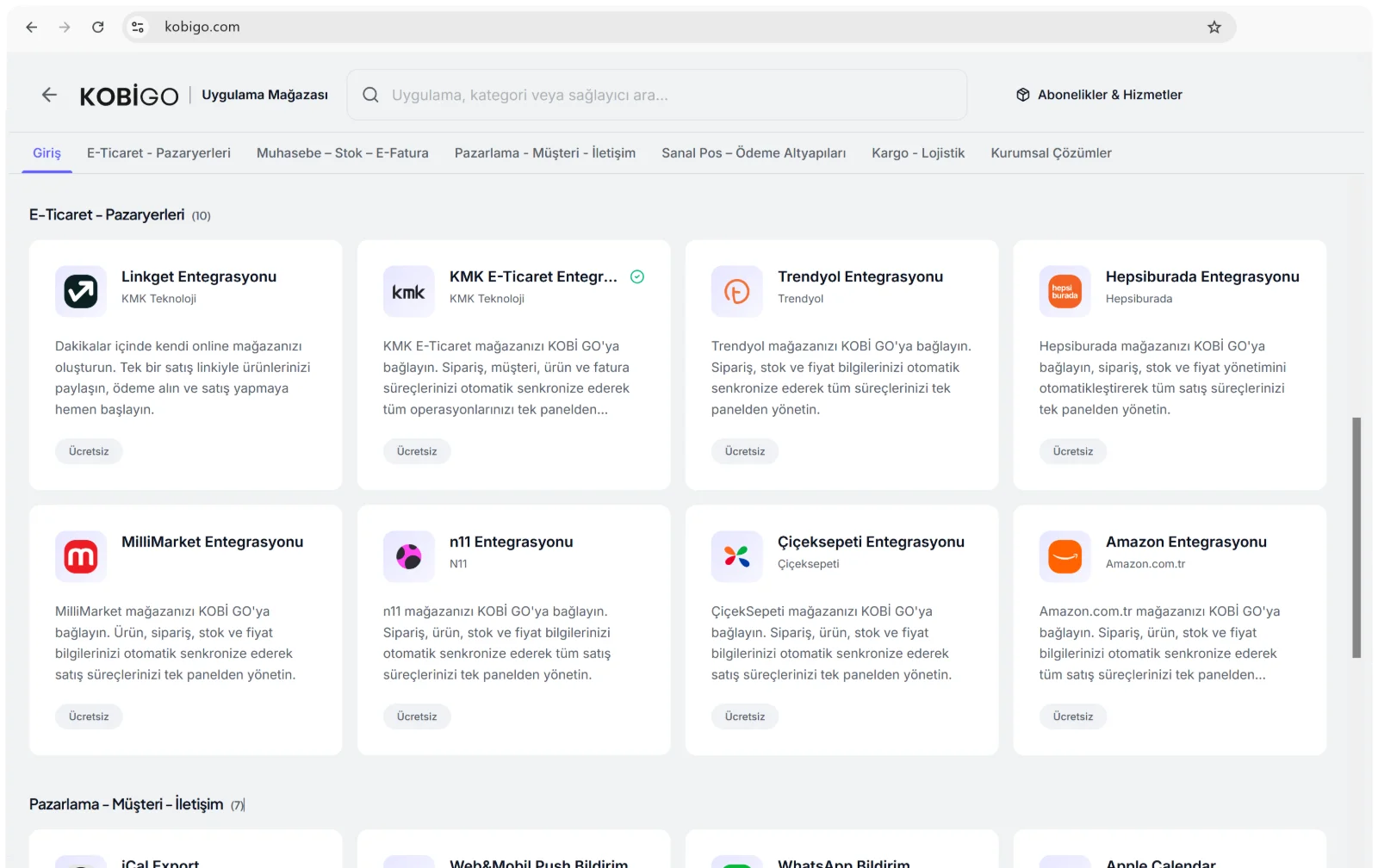Open site information icon in address bar
Viewport: 1378px width, 868px height.
[138, 27]
